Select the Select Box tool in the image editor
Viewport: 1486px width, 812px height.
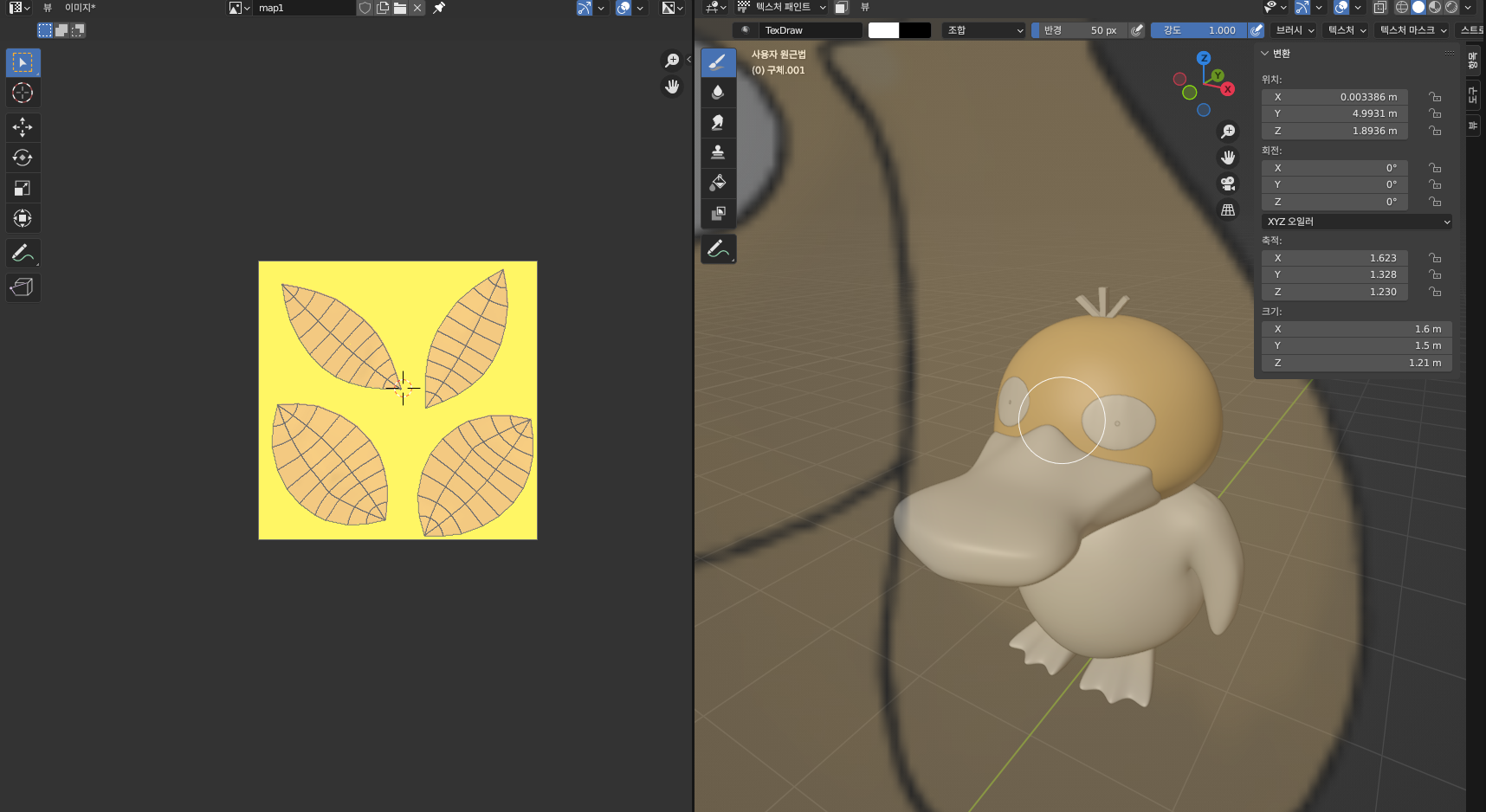23,62
